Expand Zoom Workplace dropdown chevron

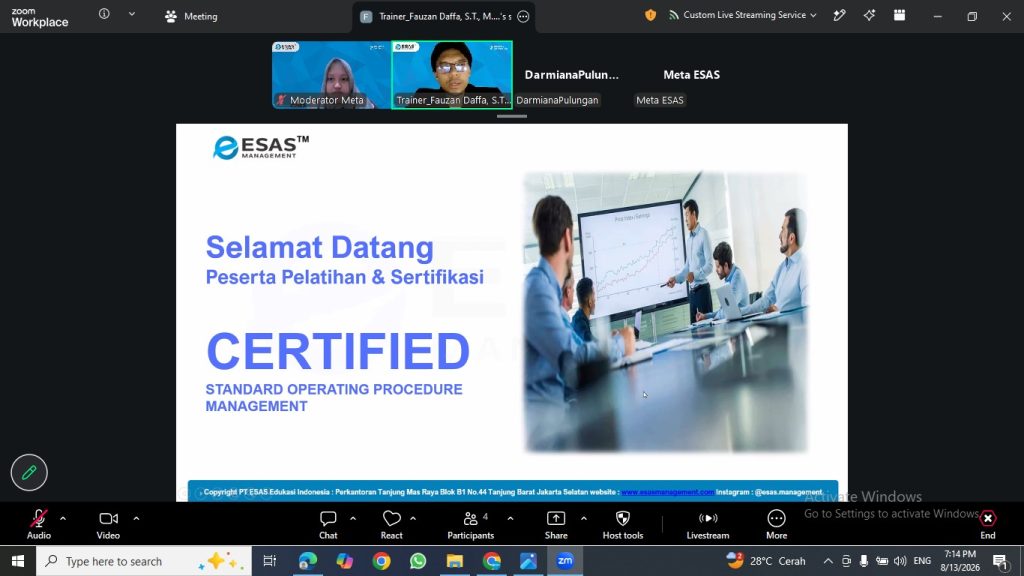coord(131,14)
